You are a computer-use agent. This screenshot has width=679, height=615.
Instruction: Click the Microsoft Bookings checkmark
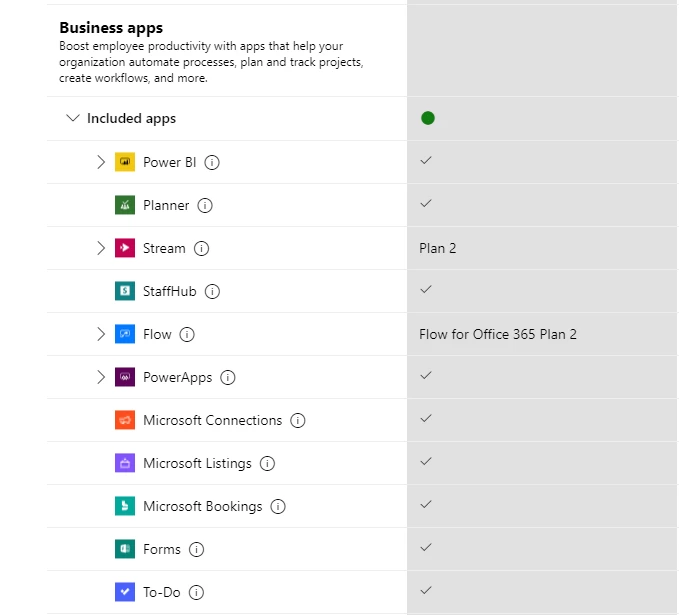click(x=426, y=504)
